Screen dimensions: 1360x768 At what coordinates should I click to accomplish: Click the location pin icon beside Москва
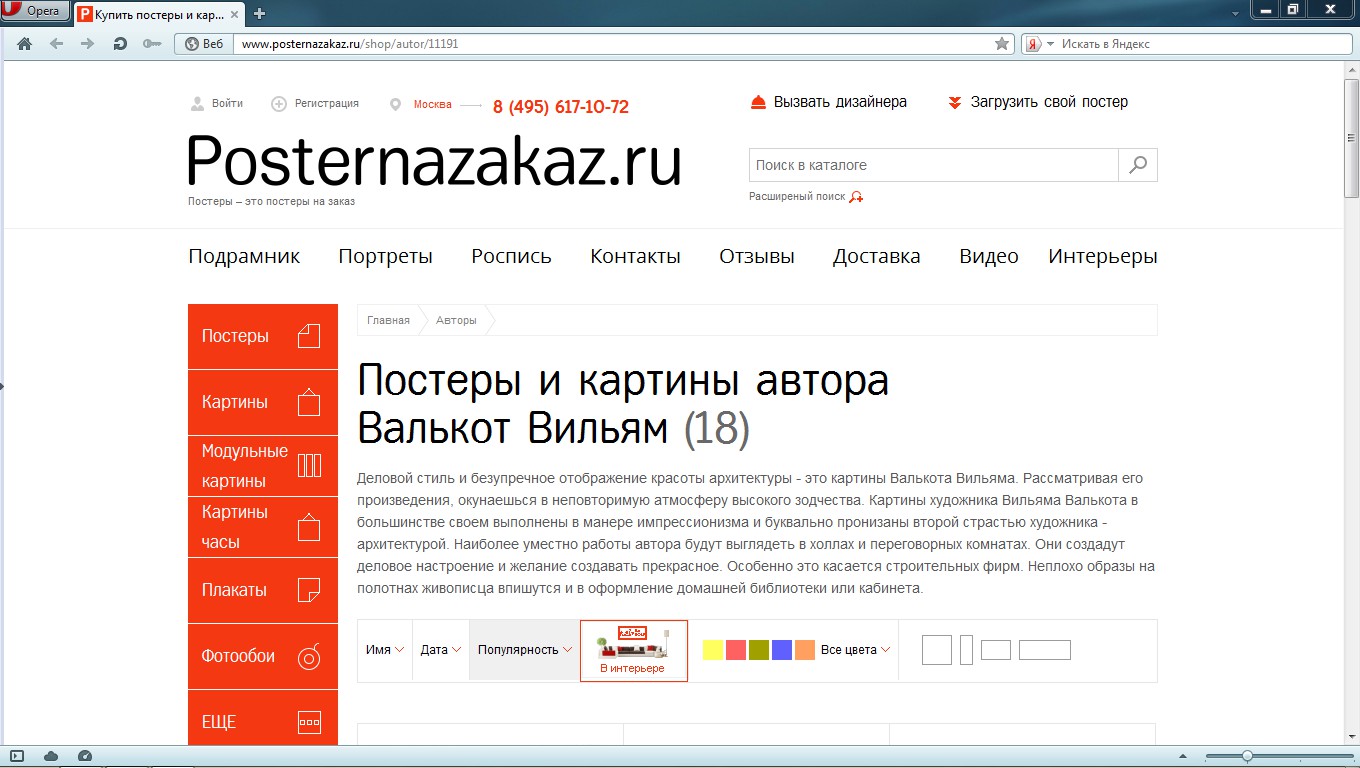coord(395,105)
